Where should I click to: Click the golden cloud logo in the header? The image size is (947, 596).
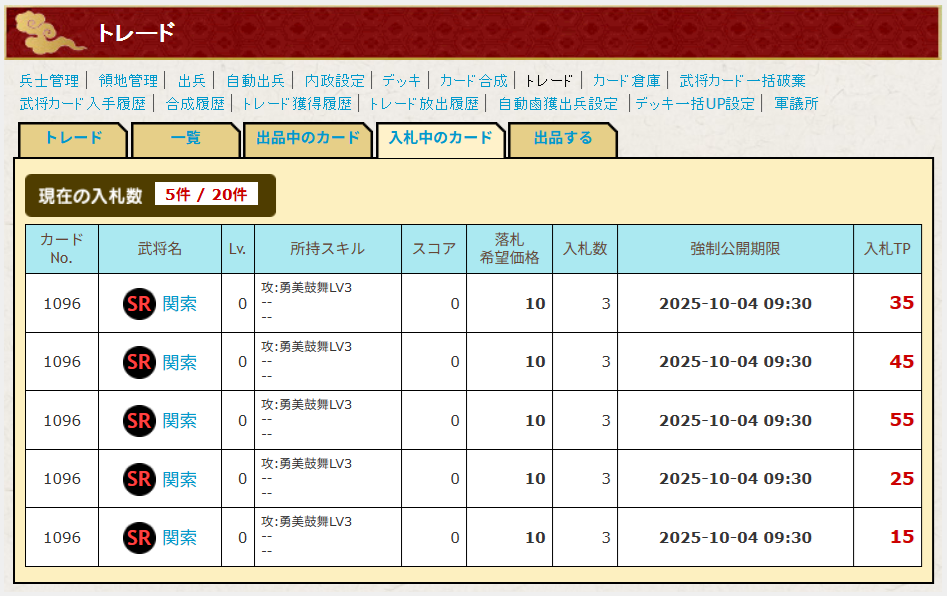tap(50, 34)
